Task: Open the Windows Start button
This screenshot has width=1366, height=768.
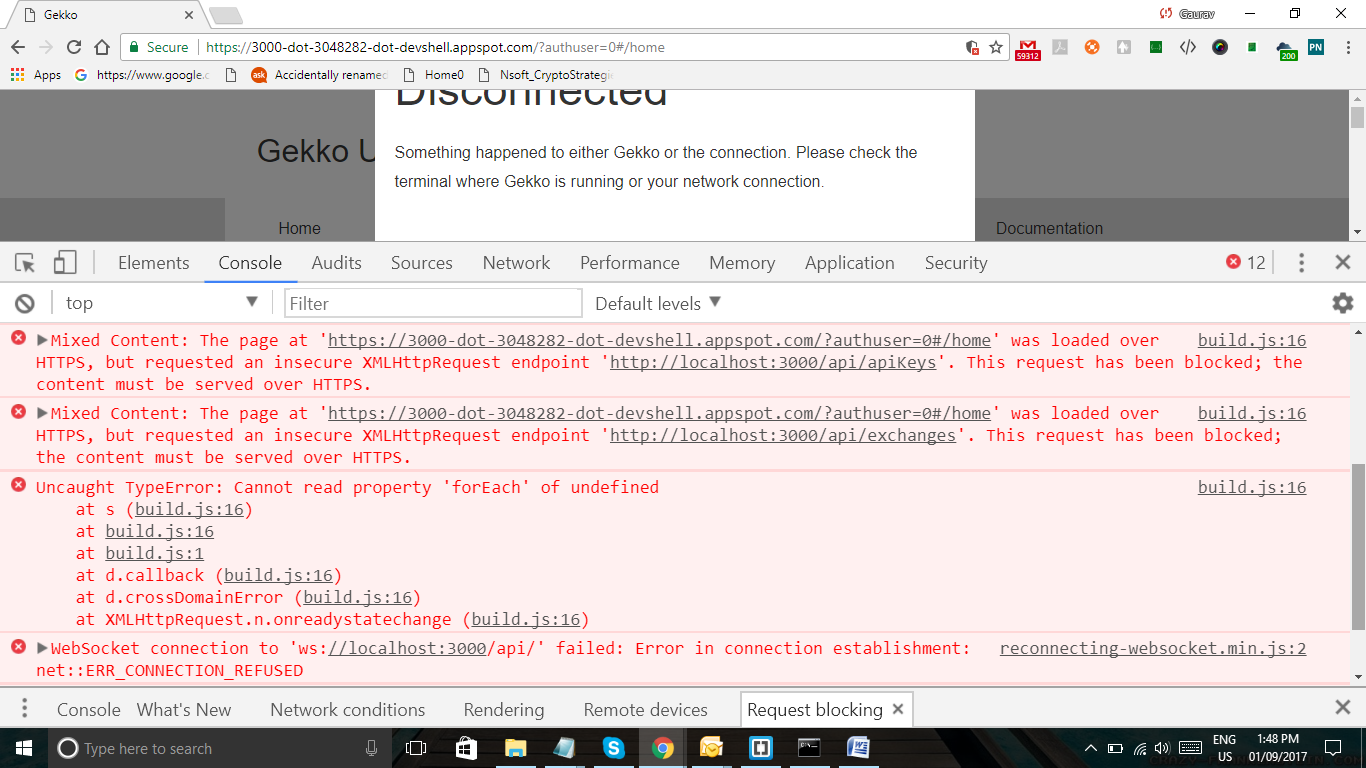Action: pos(23,748)
